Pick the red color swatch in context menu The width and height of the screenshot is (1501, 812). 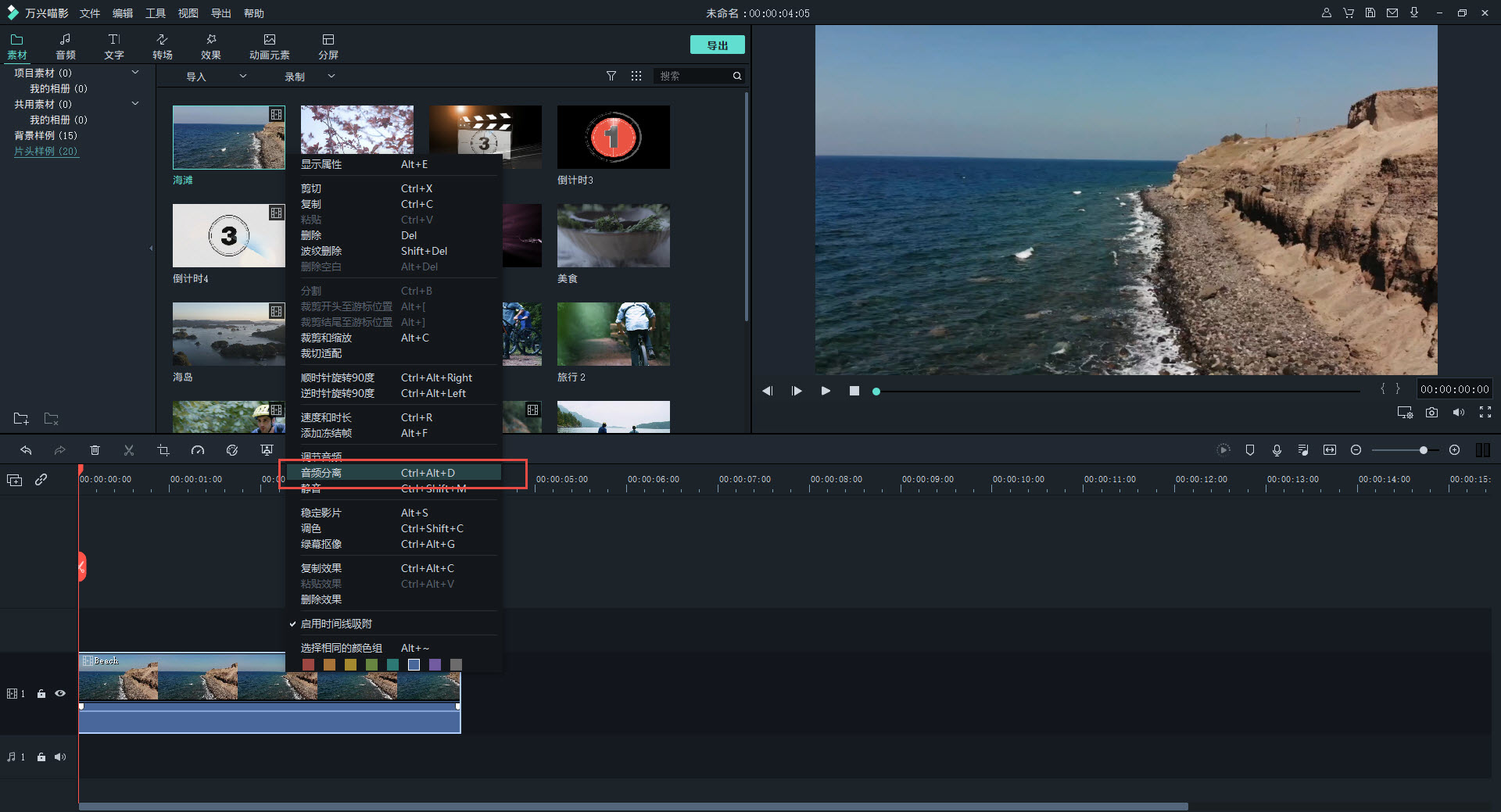(308, 664)
